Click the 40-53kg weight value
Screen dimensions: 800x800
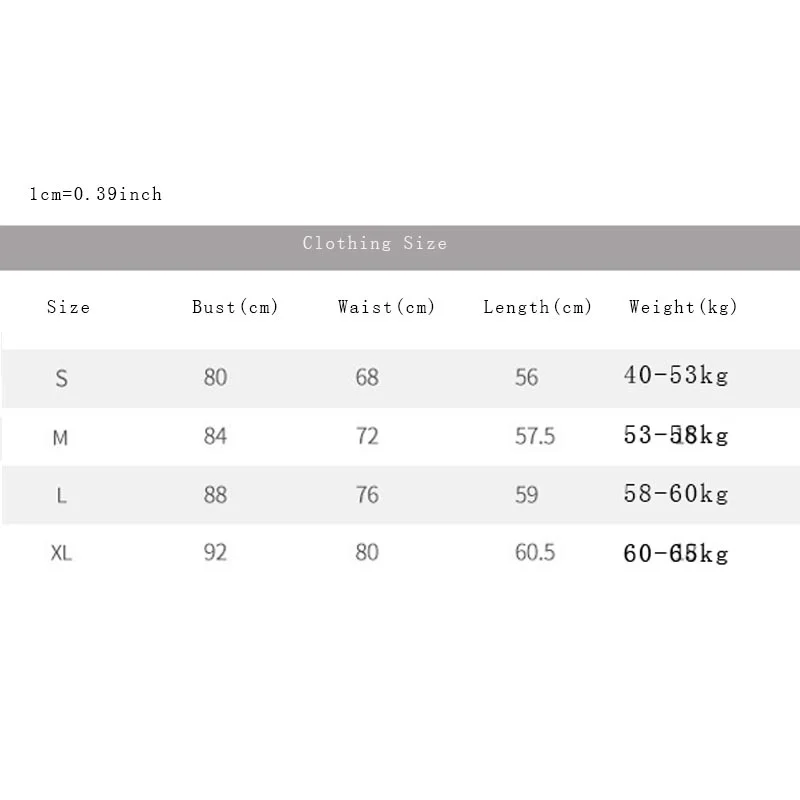click(676, 375)
